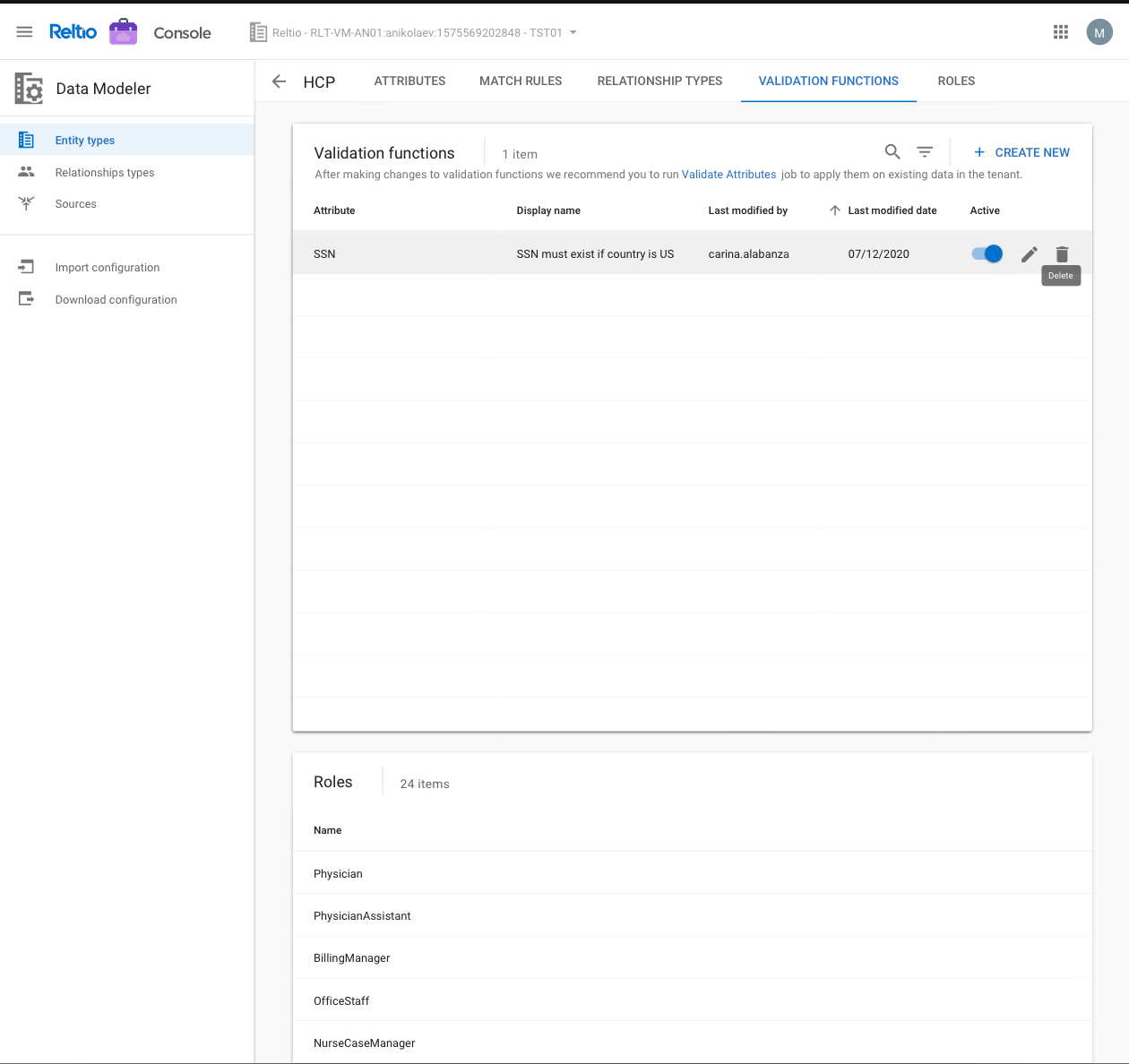Select Entity types in sidebar
This screenshot has height=1064, width=1129.
pyautogui.click(x=127, y=140)
